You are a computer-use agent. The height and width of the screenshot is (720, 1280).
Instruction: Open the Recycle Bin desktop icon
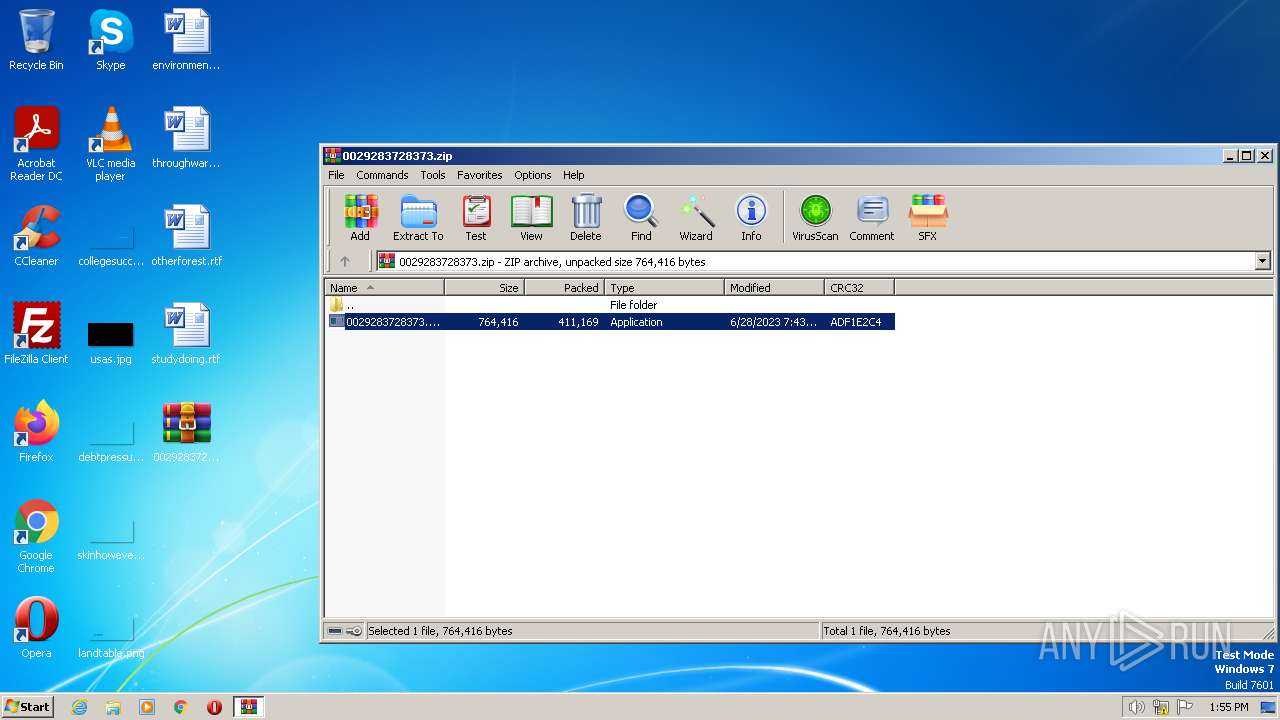point(36,40)
